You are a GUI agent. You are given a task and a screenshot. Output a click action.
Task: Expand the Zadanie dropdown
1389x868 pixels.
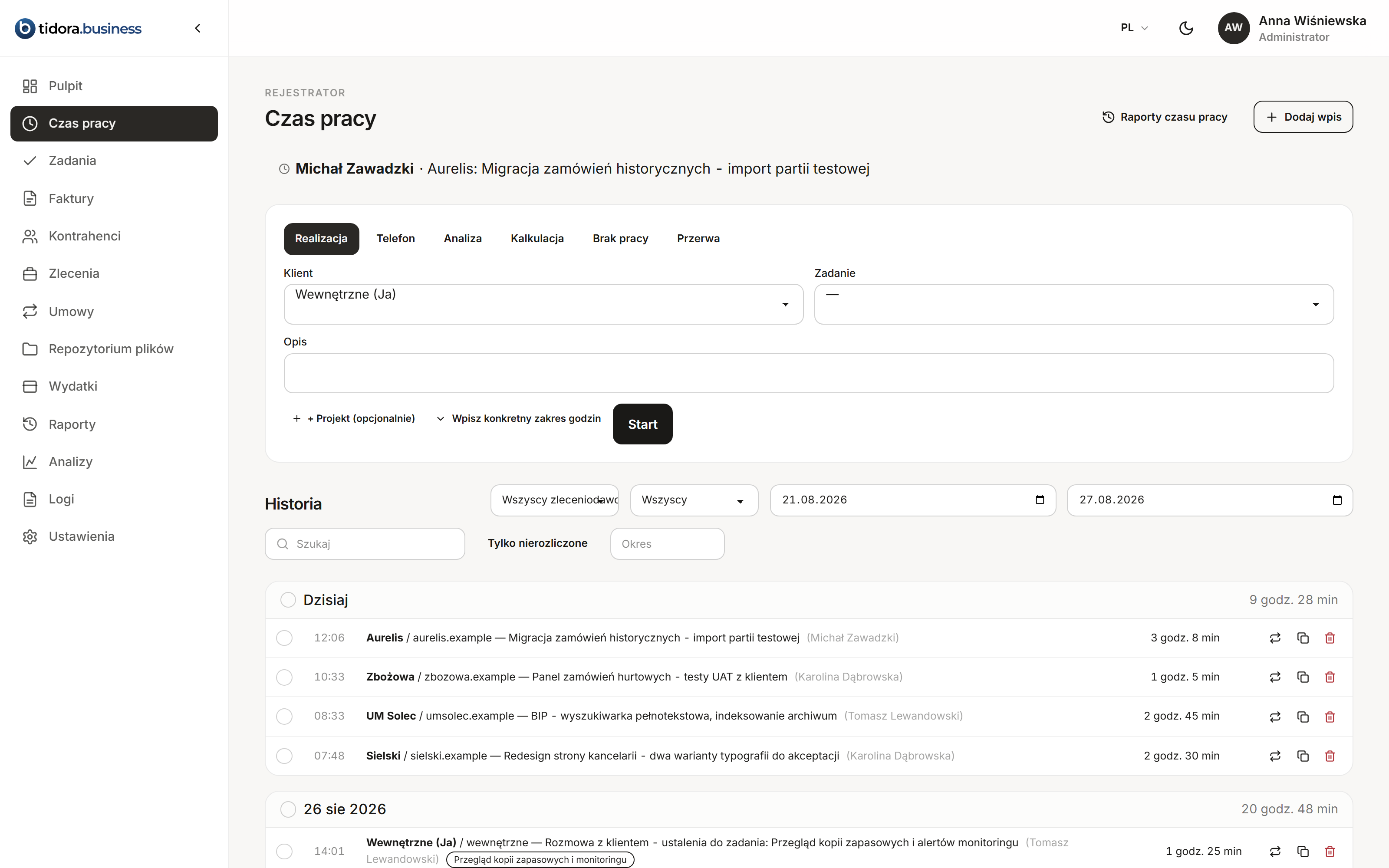coord(1073,304)
